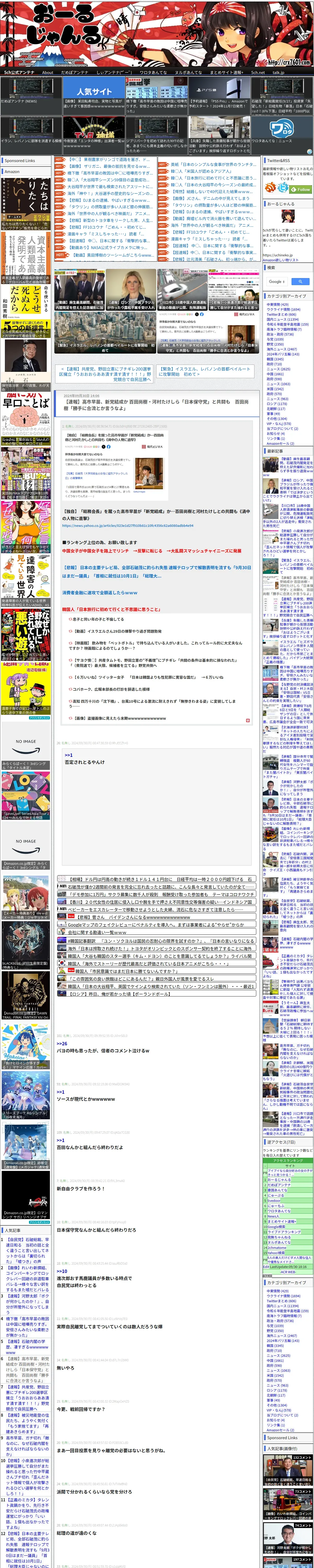Open video thumbnail labeled 132コメント
Screen dimensions: 314x1568
pos(288,1470)
